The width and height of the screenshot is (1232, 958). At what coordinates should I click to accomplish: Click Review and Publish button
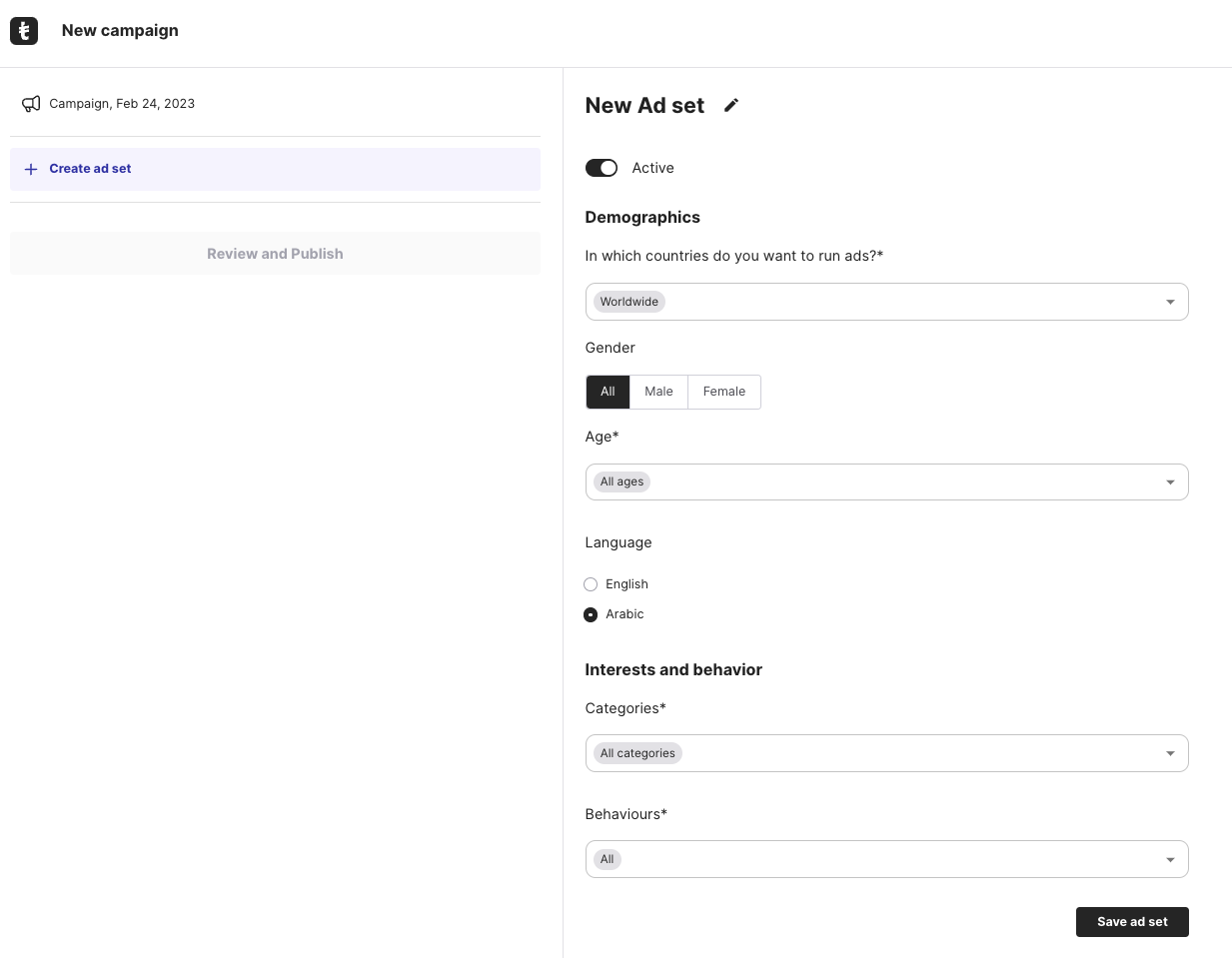pos(275,254)
